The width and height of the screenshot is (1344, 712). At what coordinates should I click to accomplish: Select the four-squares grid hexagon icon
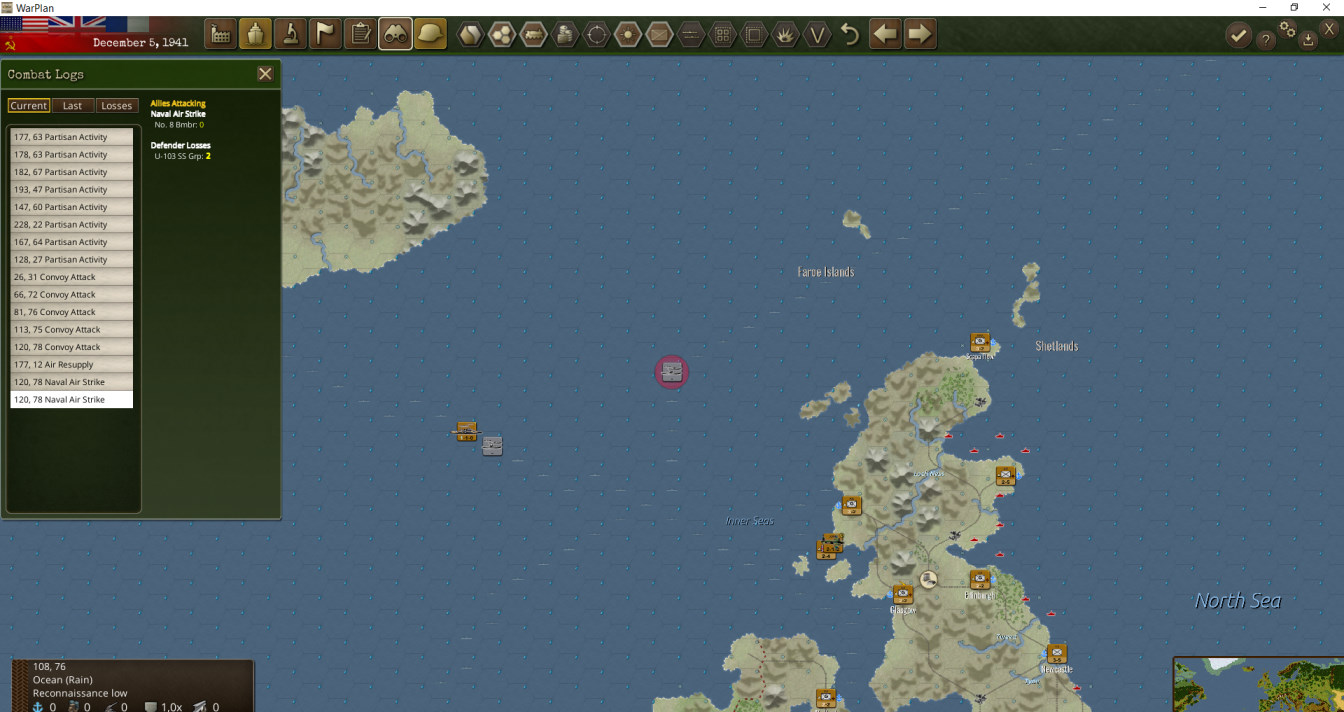(x=722, y=35)
